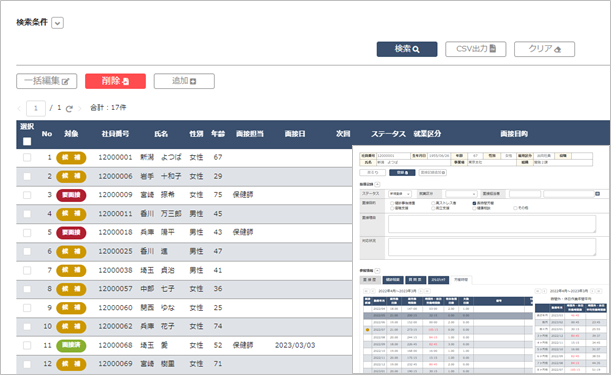This screenshot has height=375, width=611.
Task: Open the ステータス dropdown in detail panel
Action: pyautogui.click(x=400, y=194)
